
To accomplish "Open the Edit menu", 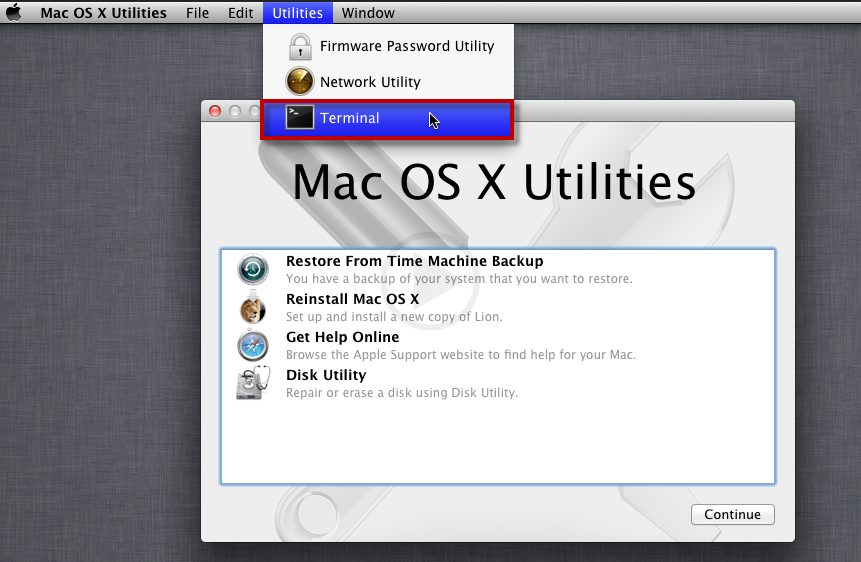I will pyautogui.click(x=241, y=13).
